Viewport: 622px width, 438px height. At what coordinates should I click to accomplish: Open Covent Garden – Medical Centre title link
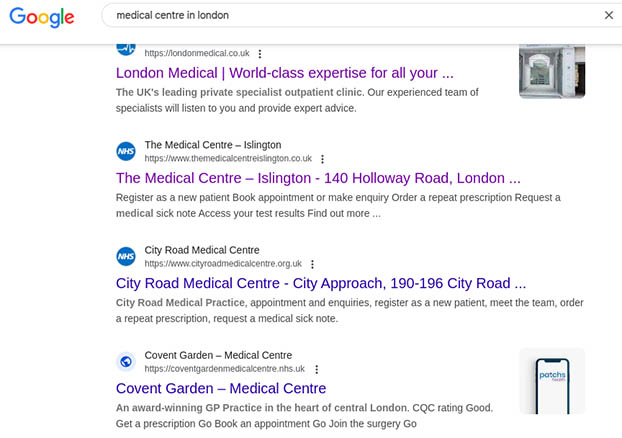tap(221, 388)
